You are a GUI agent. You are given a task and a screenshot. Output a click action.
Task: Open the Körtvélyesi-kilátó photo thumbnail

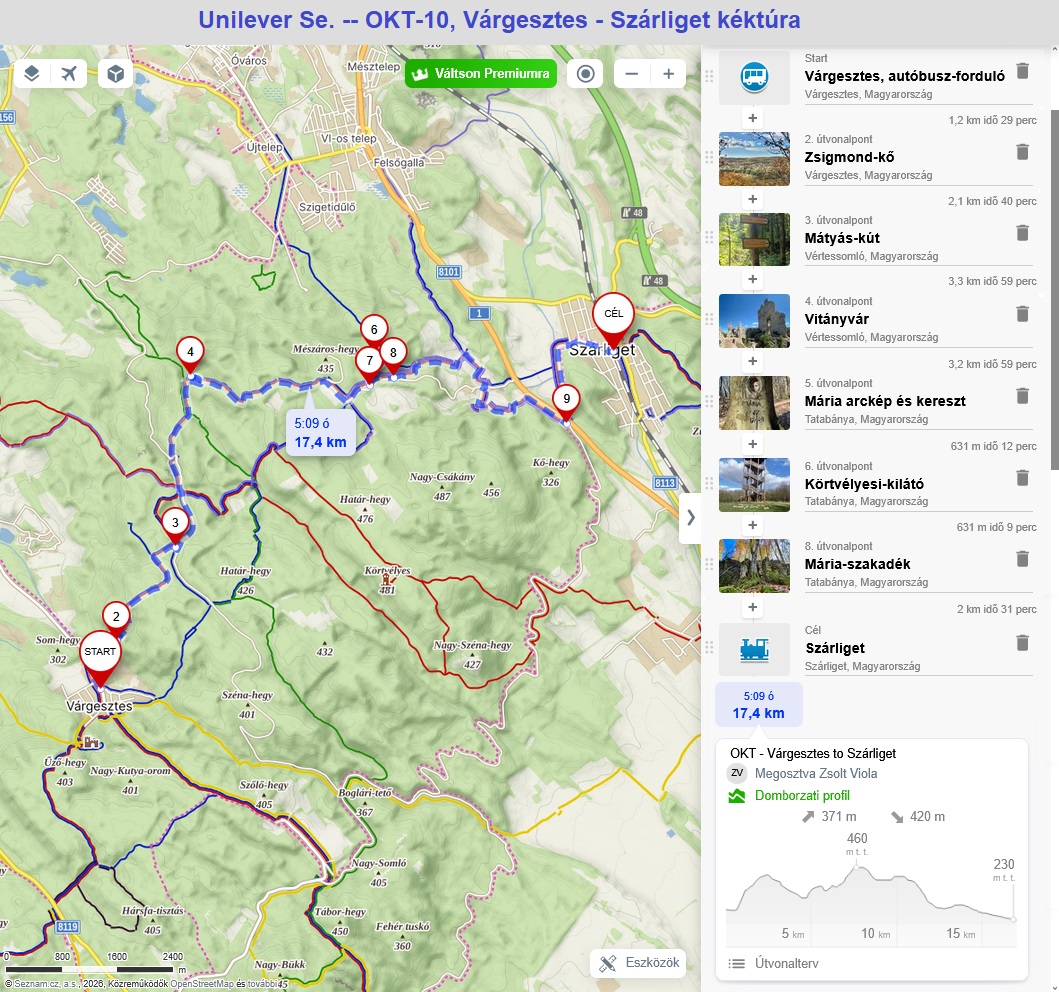[754, 484]
